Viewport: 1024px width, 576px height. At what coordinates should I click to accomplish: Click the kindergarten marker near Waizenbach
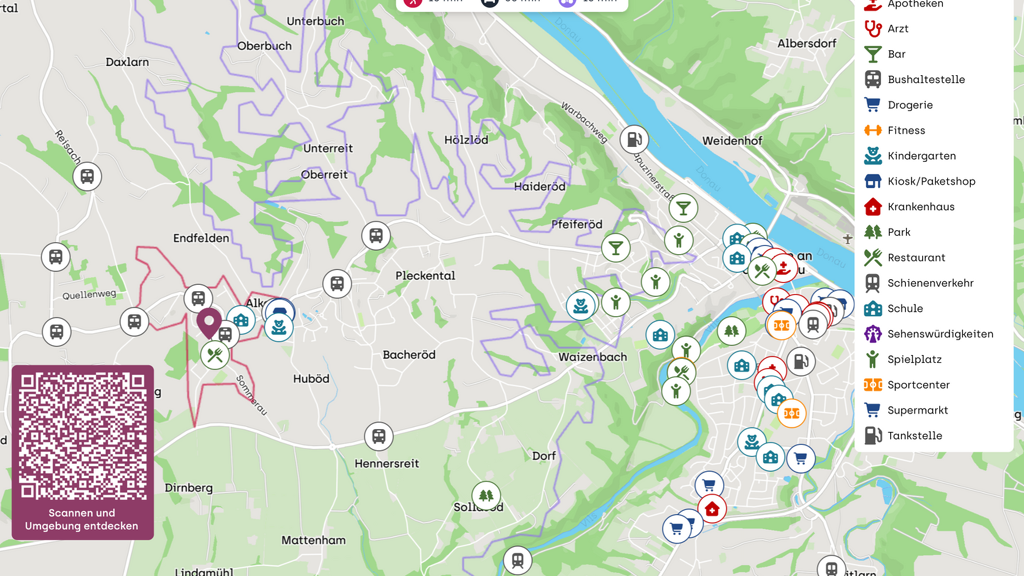pos(579,305)
